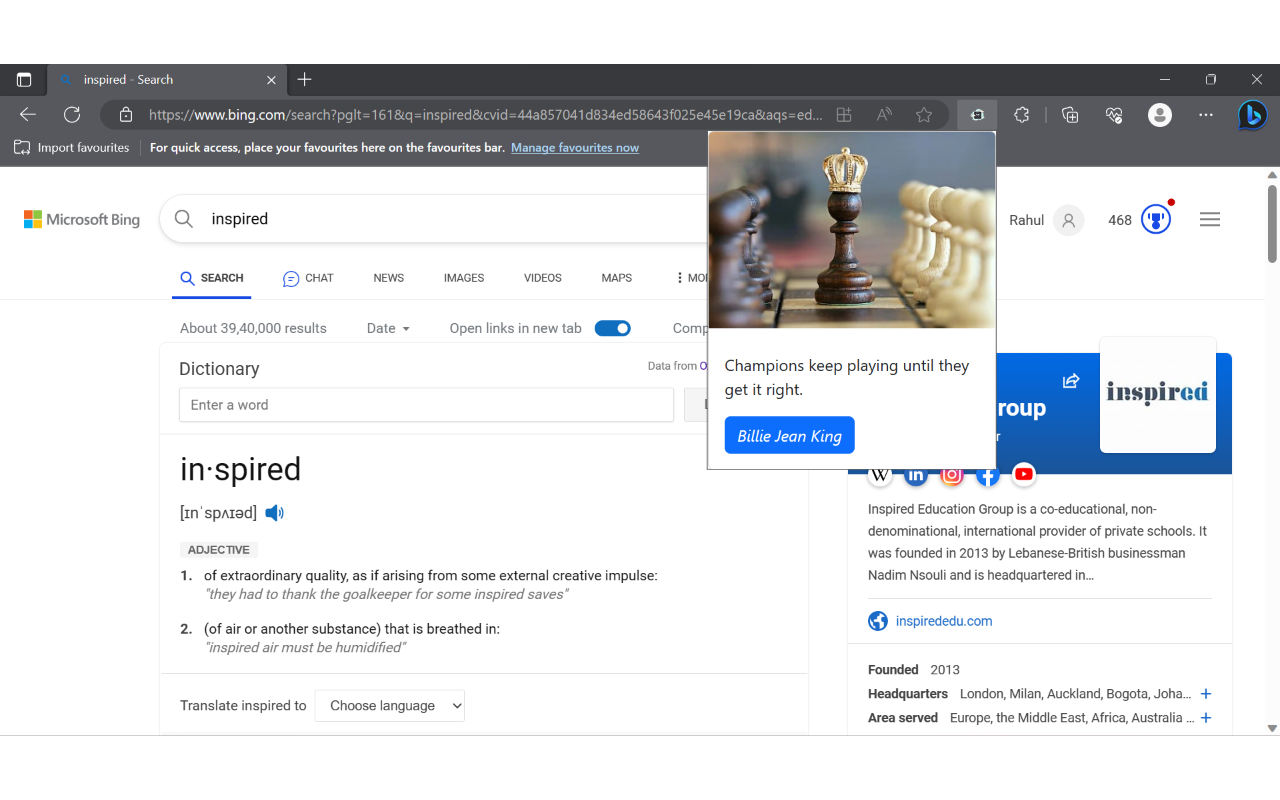1280x800 pixels.
Task: Open inspirededu.com link
Action: coord(944,621)
